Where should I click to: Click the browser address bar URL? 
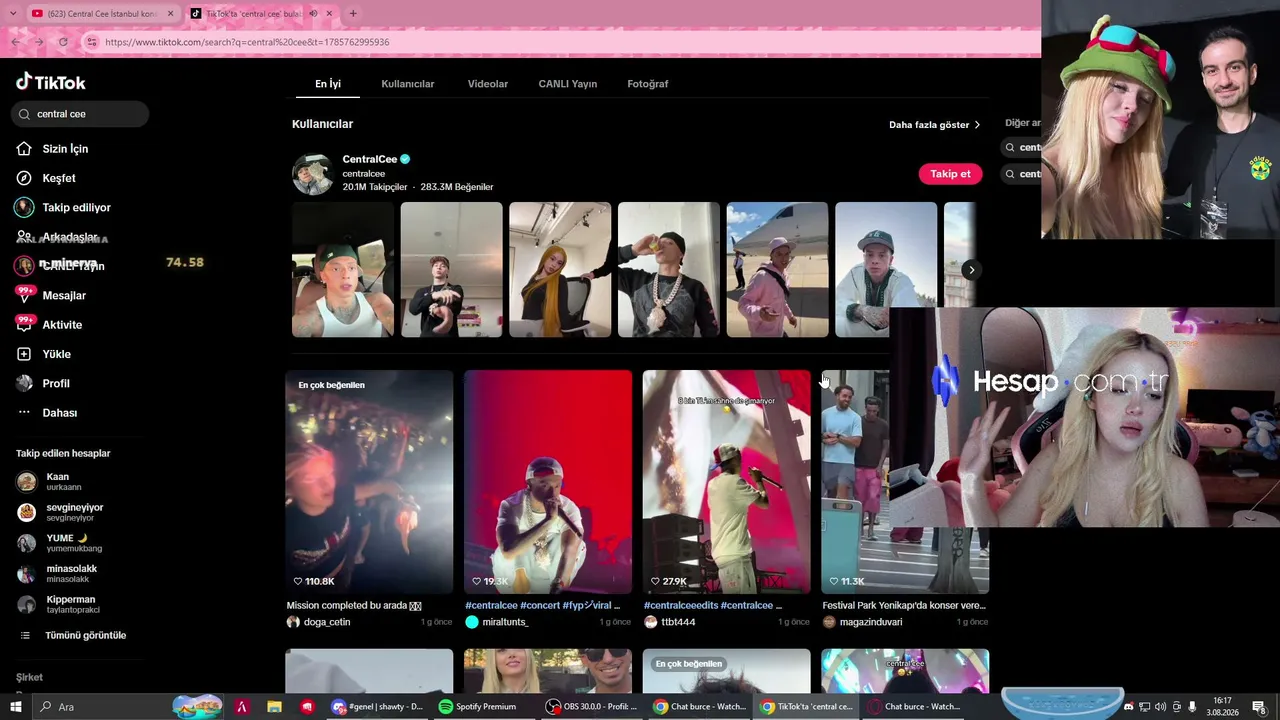click(x=247, y=42)
